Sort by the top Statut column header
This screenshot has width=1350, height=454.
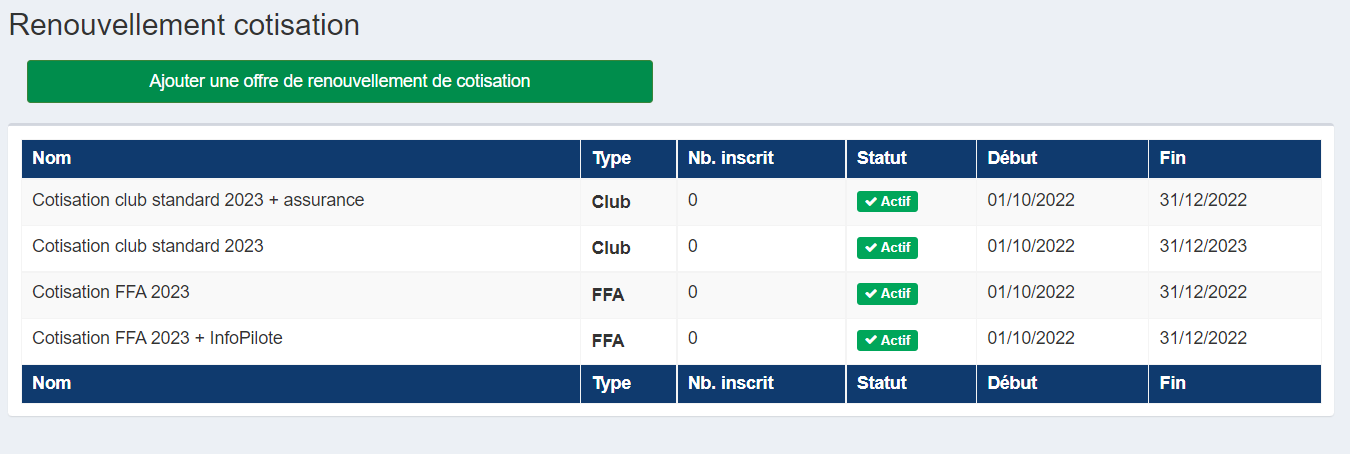[882, 158]
